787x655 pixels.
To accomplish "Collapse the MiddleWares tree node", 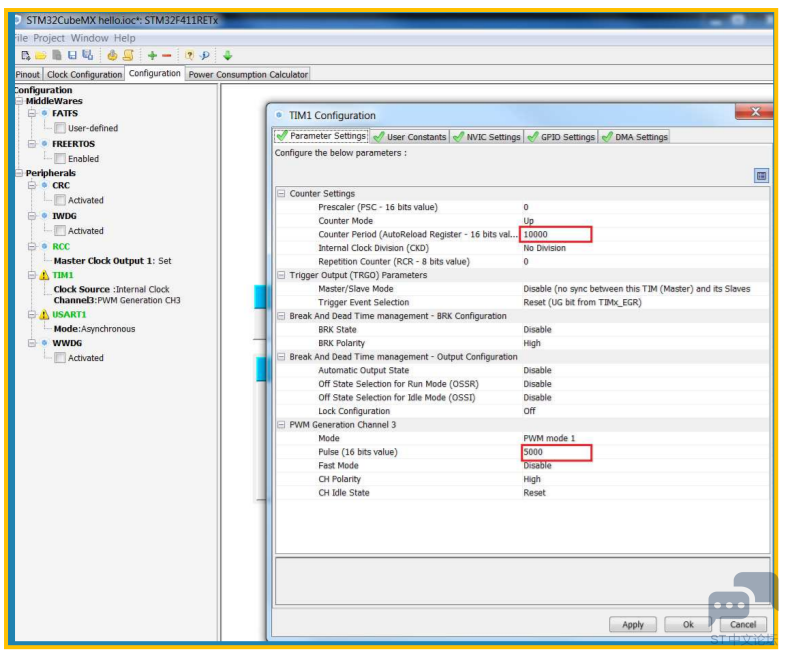I will [19, 101].
